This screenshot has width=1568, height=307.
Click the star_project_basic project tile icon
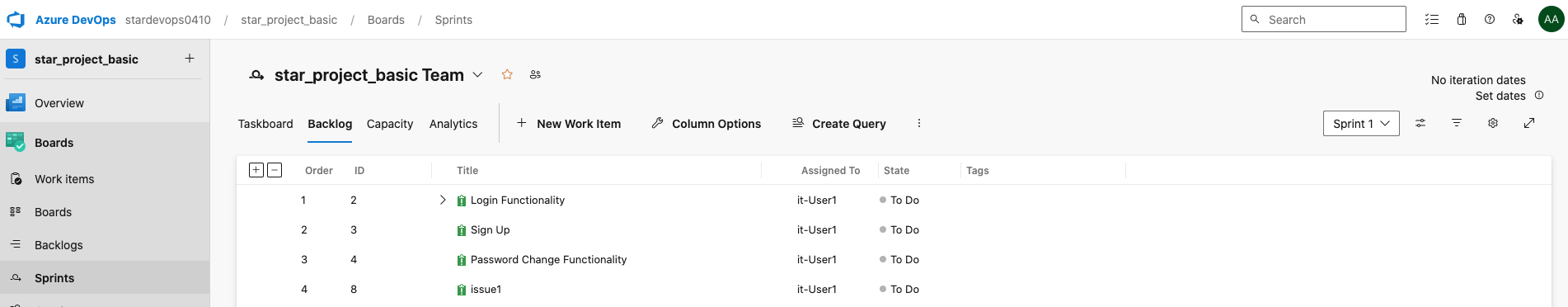click(16, 59)
